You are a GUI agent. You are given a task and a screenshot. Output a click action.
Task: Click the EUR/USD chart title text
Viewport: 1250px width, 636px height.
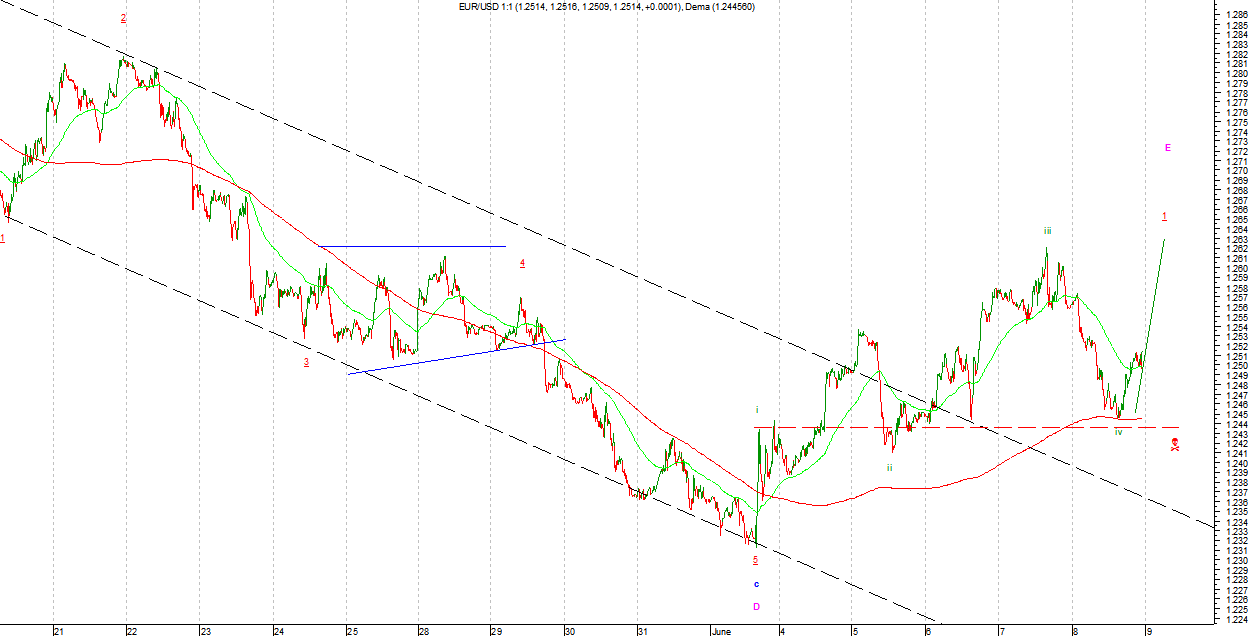pos(600,7)
